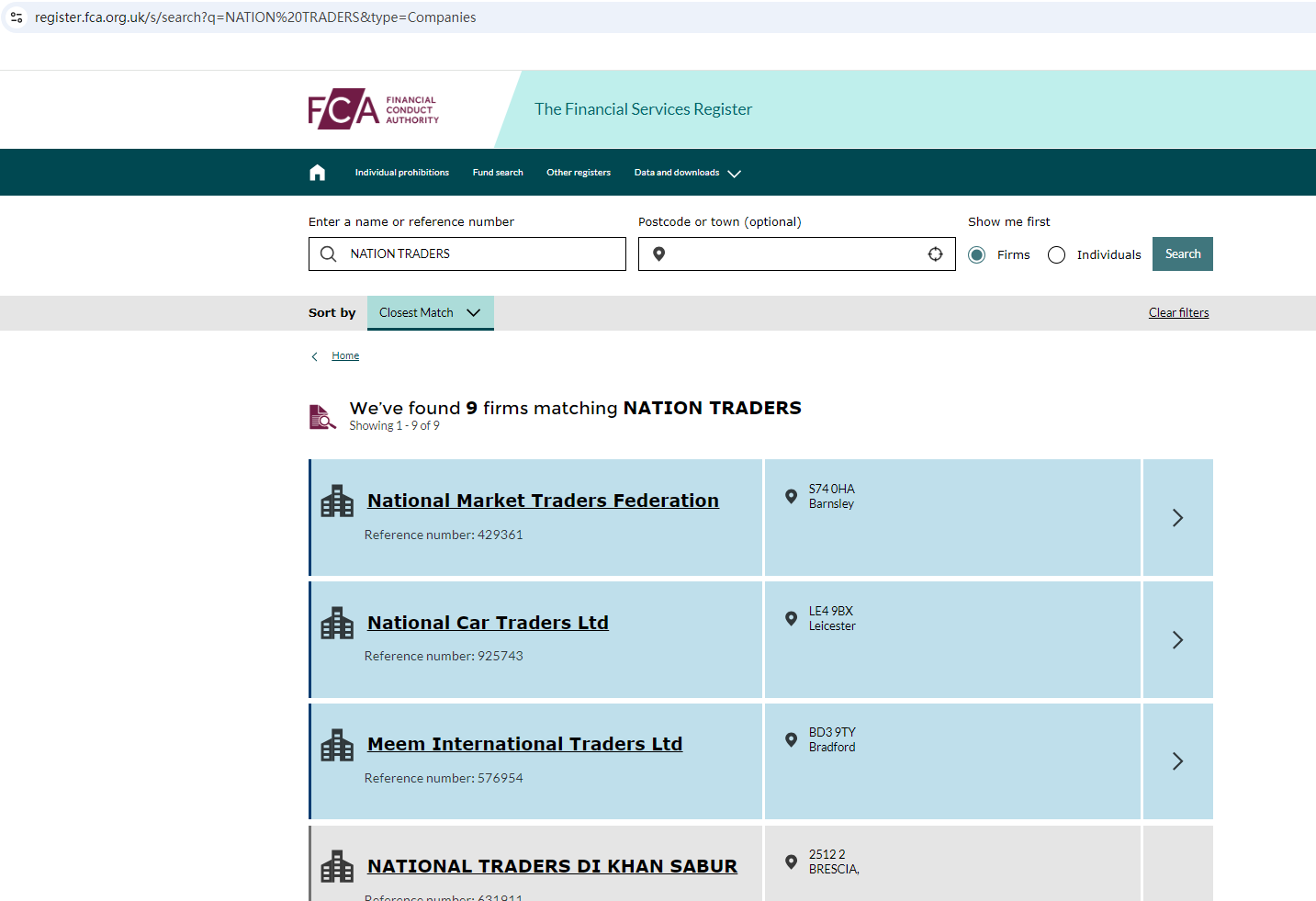This screenshot has height=901, width=1316.
Task: Click the Clear filters link
Action: pyautogui.click(x=1178, y=313)
